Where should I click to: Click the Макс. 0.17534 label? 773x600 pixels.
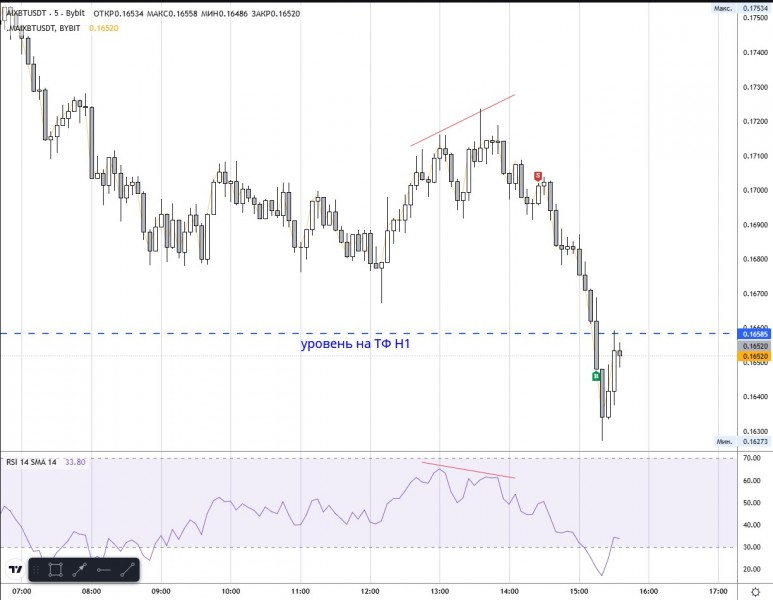[741, 8]
